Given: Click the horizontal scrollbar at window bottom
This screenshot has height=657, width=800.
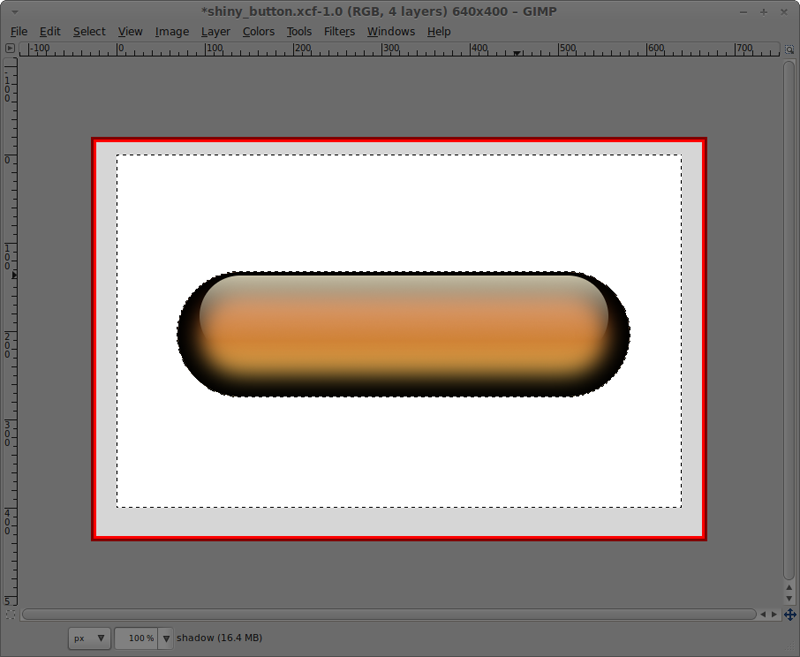Looking at the screenshot, I should coord(390,612).
